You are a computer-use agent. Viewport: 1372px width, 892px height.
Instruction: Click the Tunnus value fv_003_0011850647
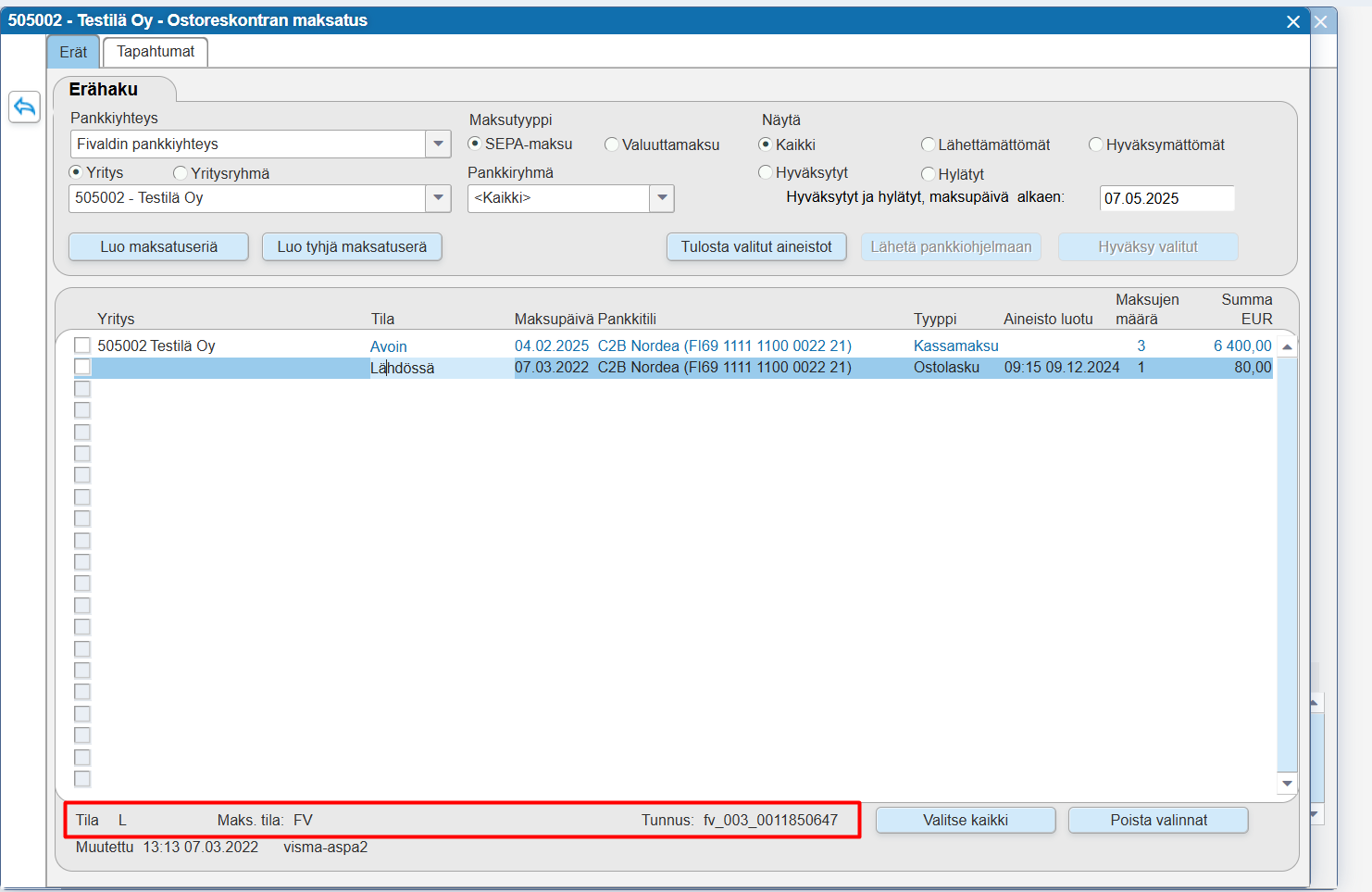click(x=770, y=820)
